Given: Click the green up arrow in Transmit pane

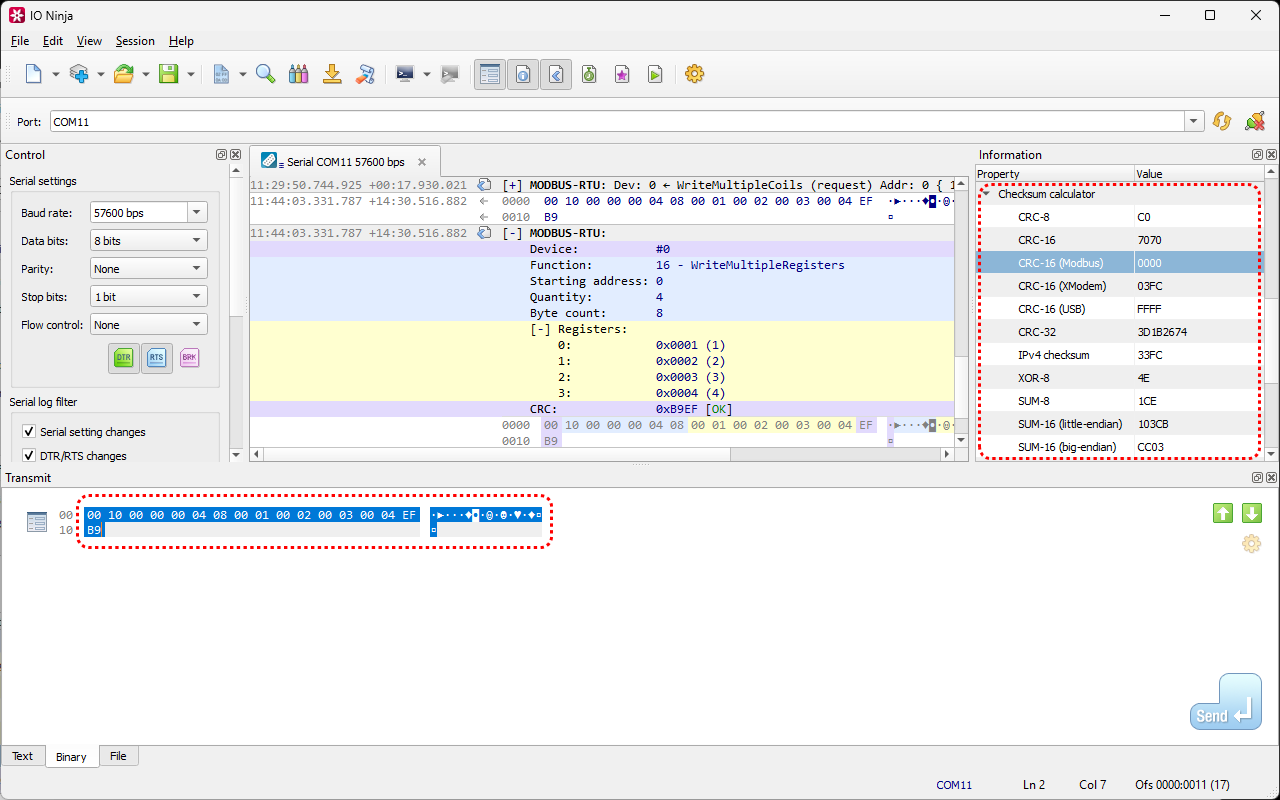Looking at the screenshot, I should pos(1222,513).
